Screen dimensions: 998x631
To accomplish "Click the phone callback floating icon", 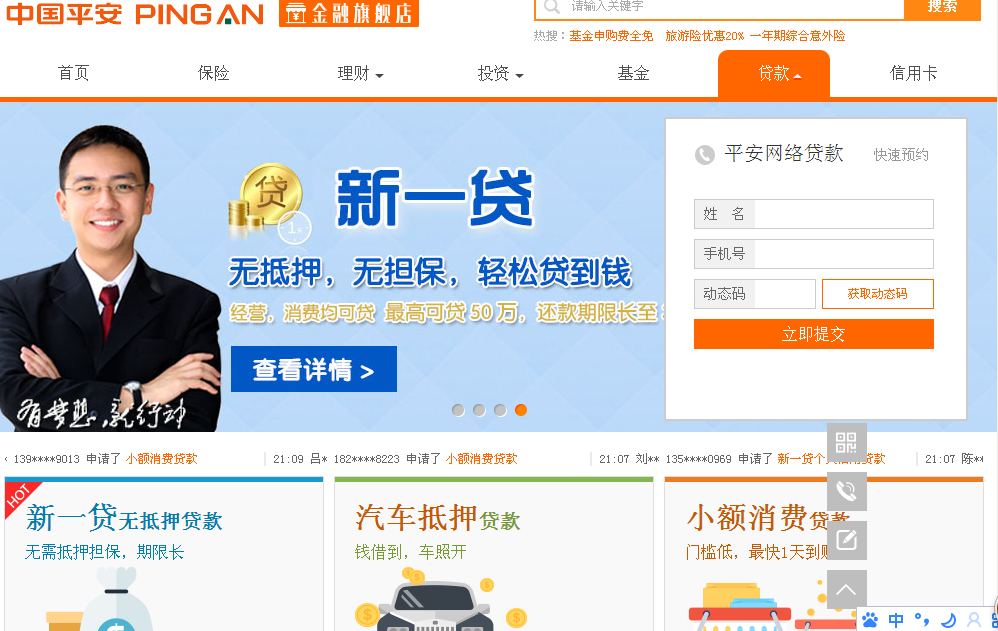I will click(x=847, y=491).
